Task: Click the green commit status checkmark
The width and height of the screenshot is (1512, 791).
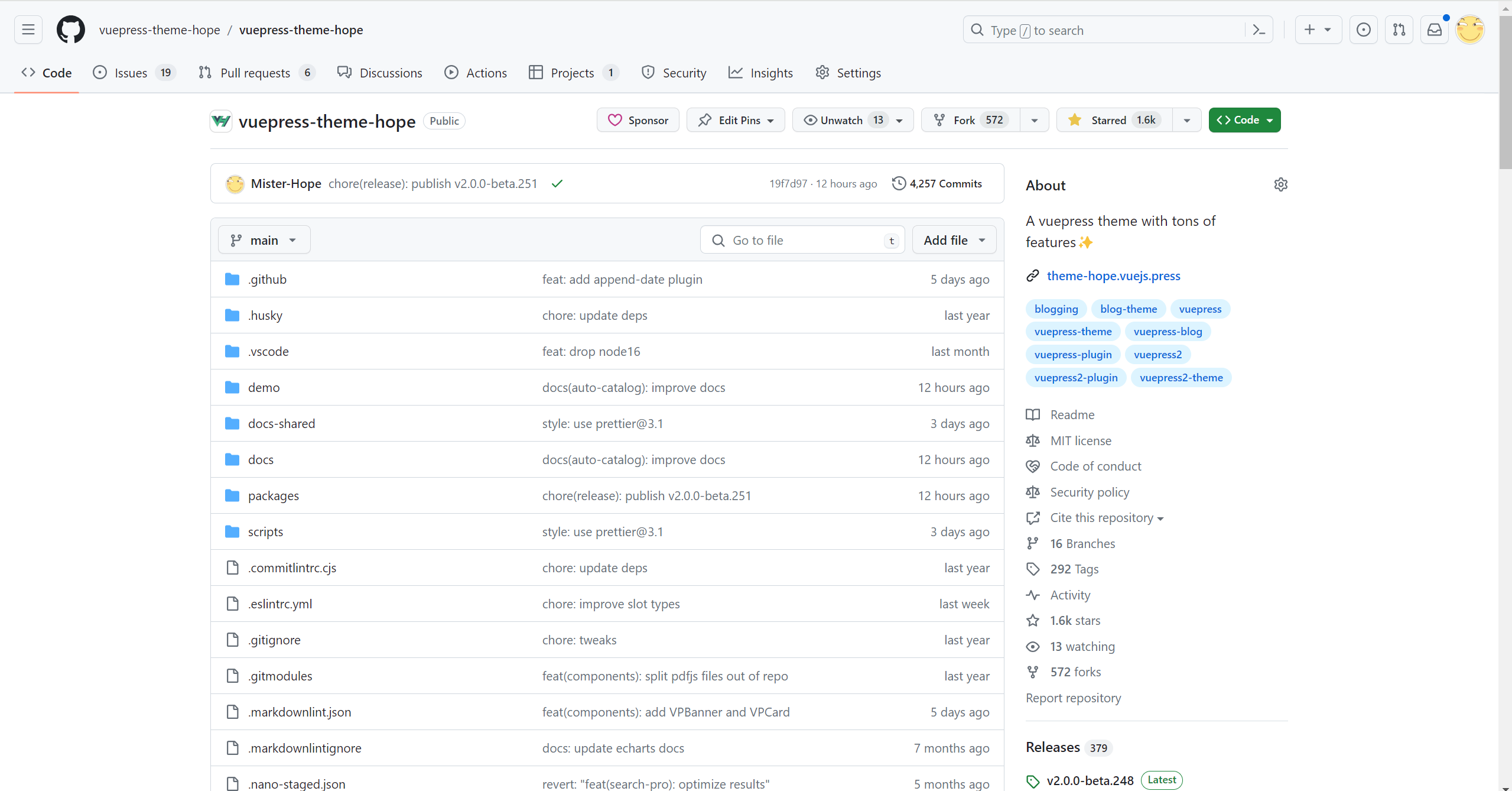Action: pyautogui.click(x=557, y=184)
